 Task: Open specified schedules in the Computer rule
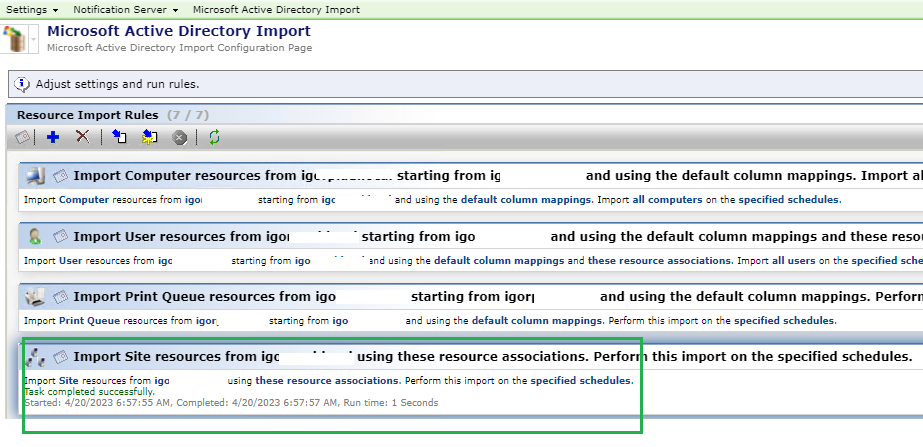click(x=789, y=200)
